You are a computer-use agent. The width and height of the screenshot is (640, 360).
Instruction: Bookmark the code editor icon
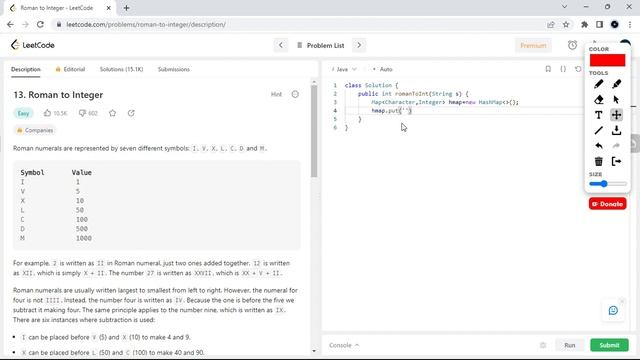pyautogui.click(x=548, y=69)
